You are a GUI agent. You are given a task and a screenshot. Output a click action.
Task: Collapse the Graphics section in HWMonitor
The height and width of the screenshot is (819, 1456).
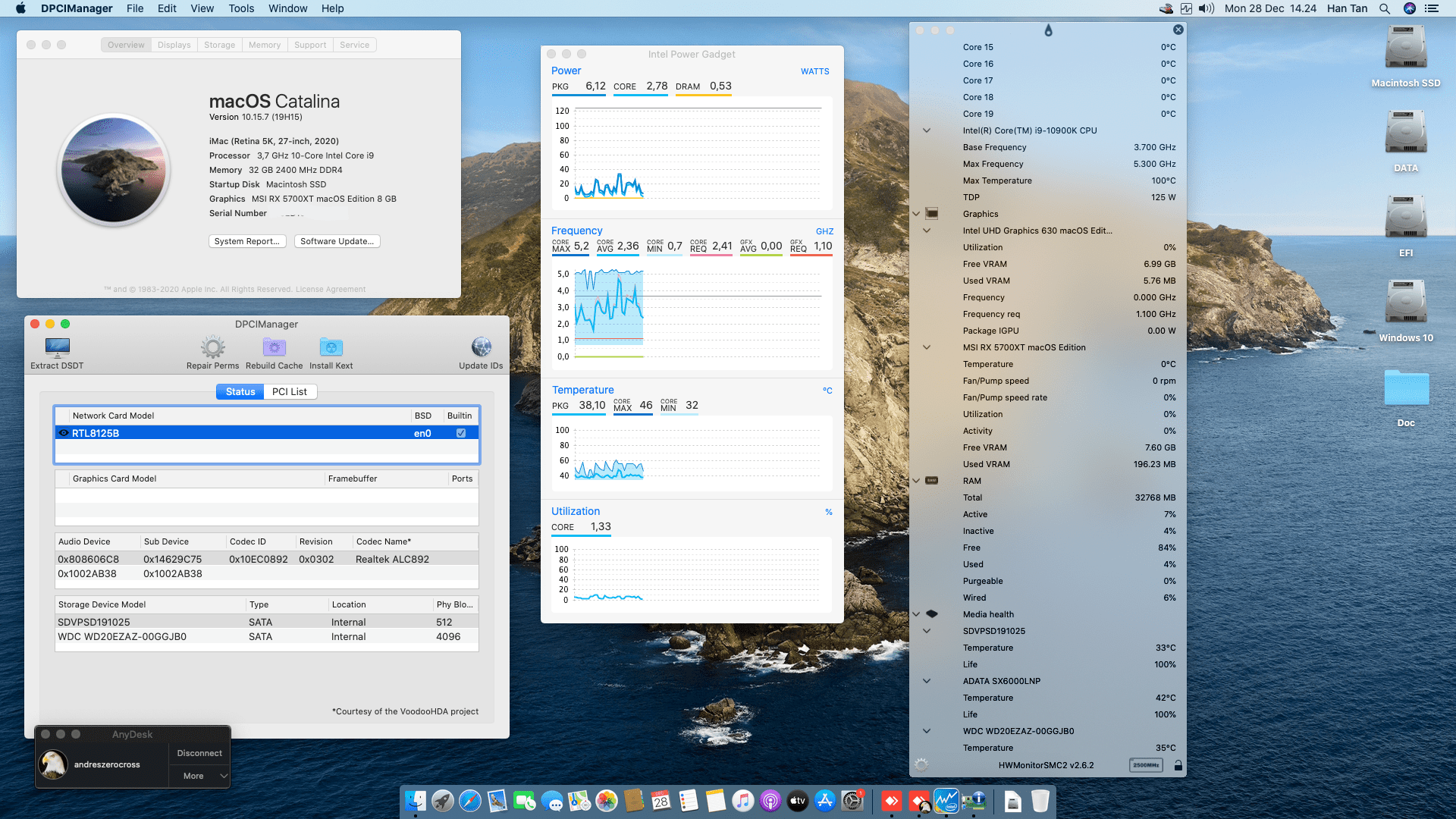click(916, 214)
